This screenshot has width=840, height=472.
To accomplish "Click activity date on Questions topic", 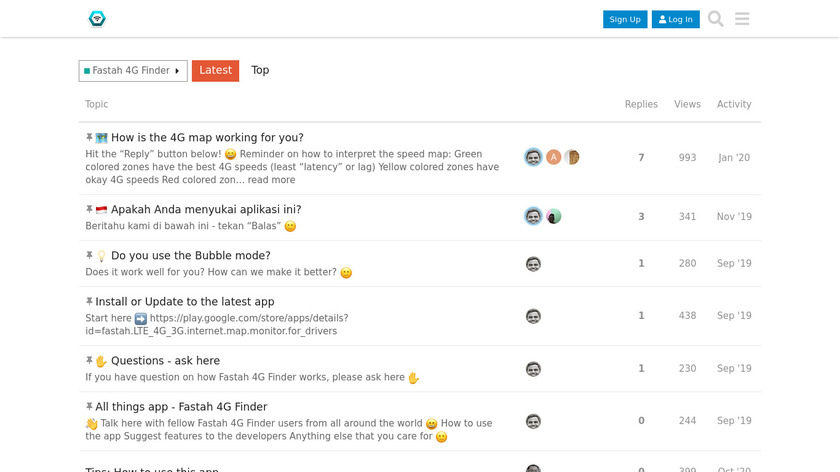I will point(734,368).
